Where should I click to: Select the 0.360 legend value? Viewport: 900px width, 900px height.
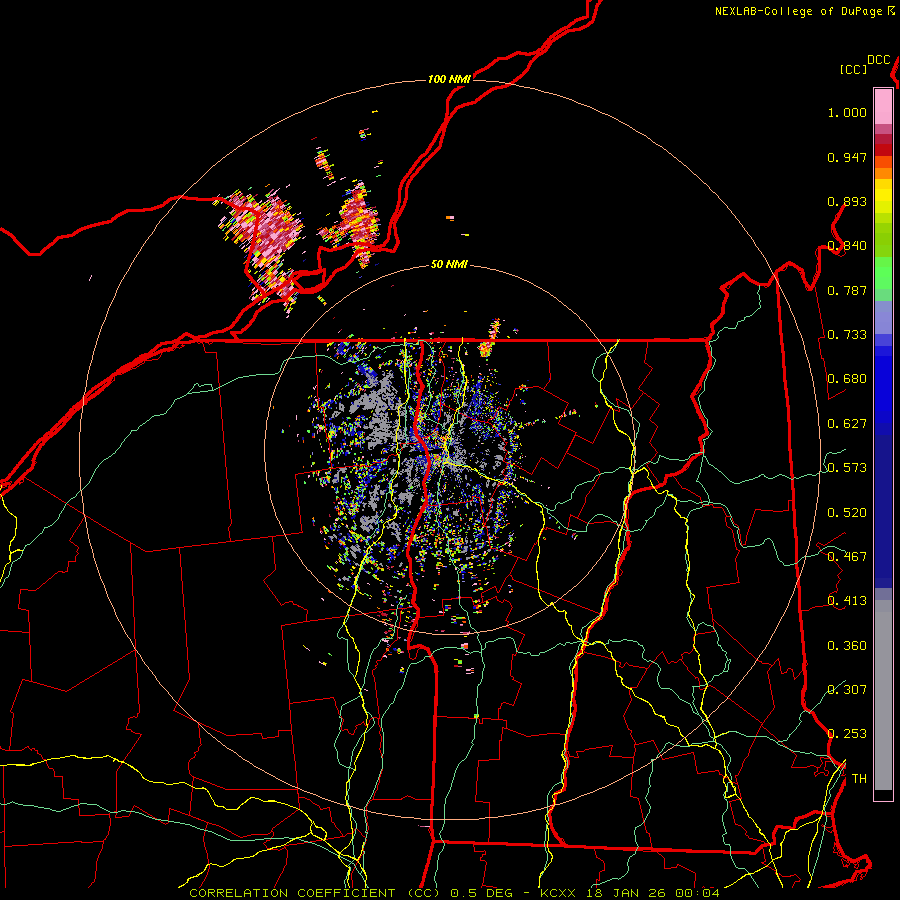[x=847, y=646]
